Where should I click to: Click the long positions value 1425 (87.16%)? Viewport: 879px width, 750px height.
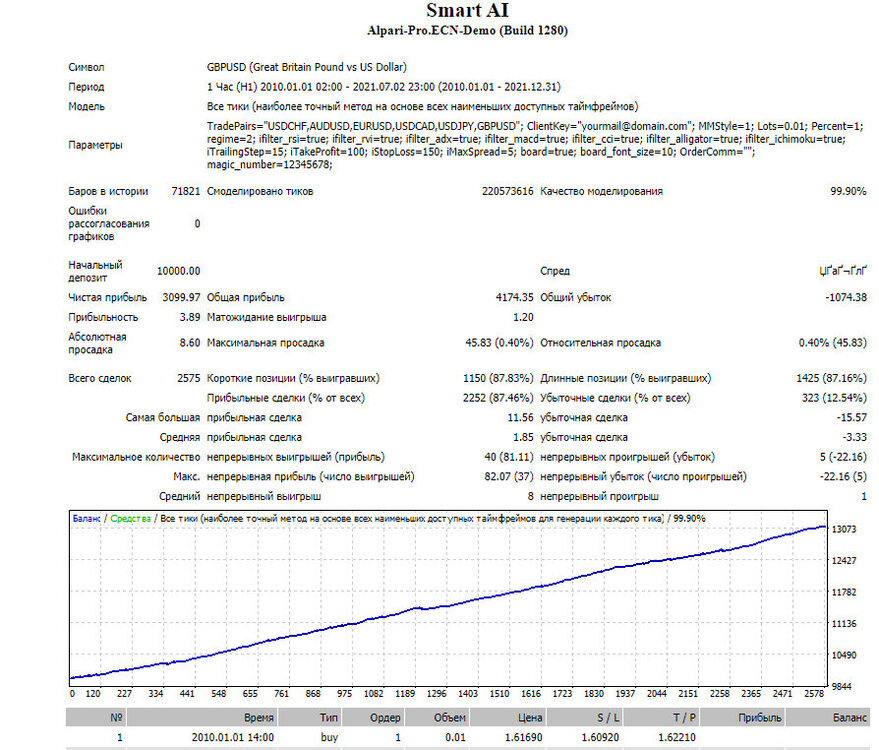(x=831, y=378)
